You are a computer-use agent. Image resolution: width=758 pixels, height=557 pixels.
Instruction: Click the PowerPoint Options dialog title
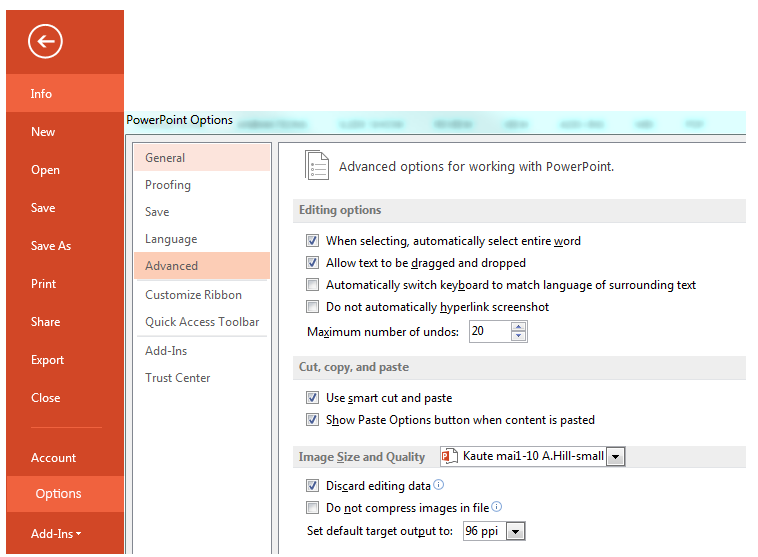point(179,120)
